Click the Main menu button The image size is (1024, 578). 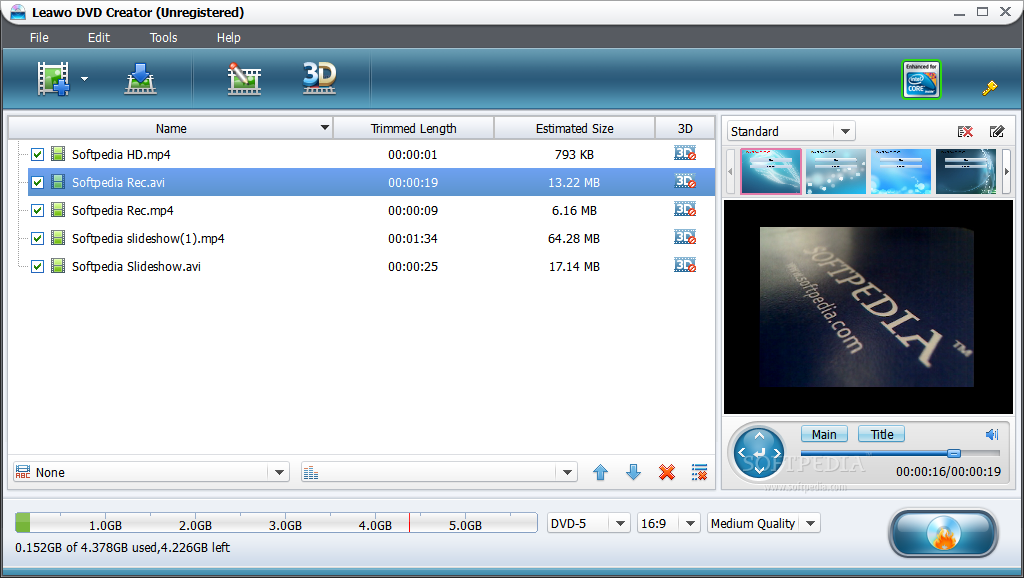(824, 434)
